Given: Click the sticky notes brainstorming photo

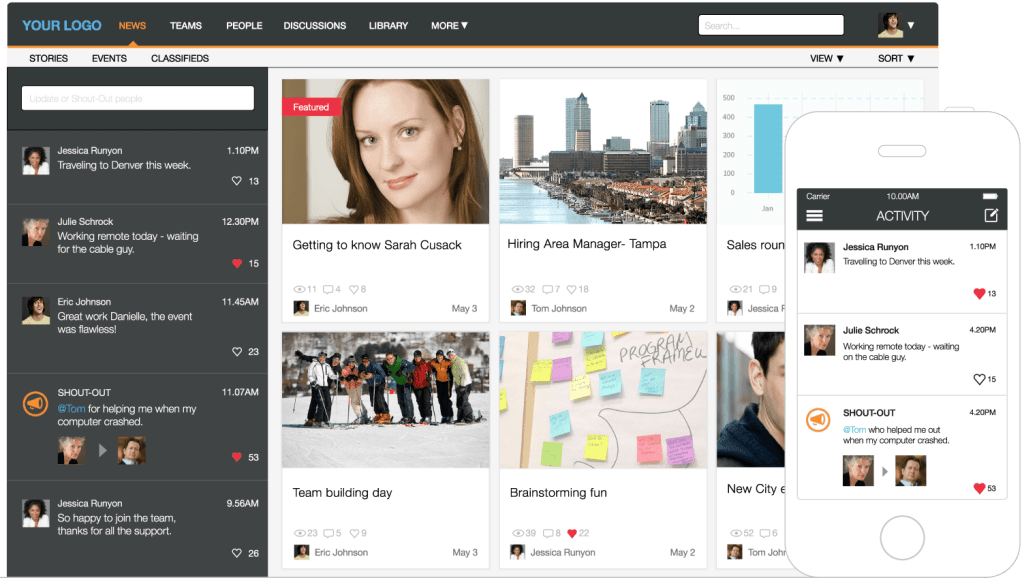Looking at the screenshot, I should [603, 399].
